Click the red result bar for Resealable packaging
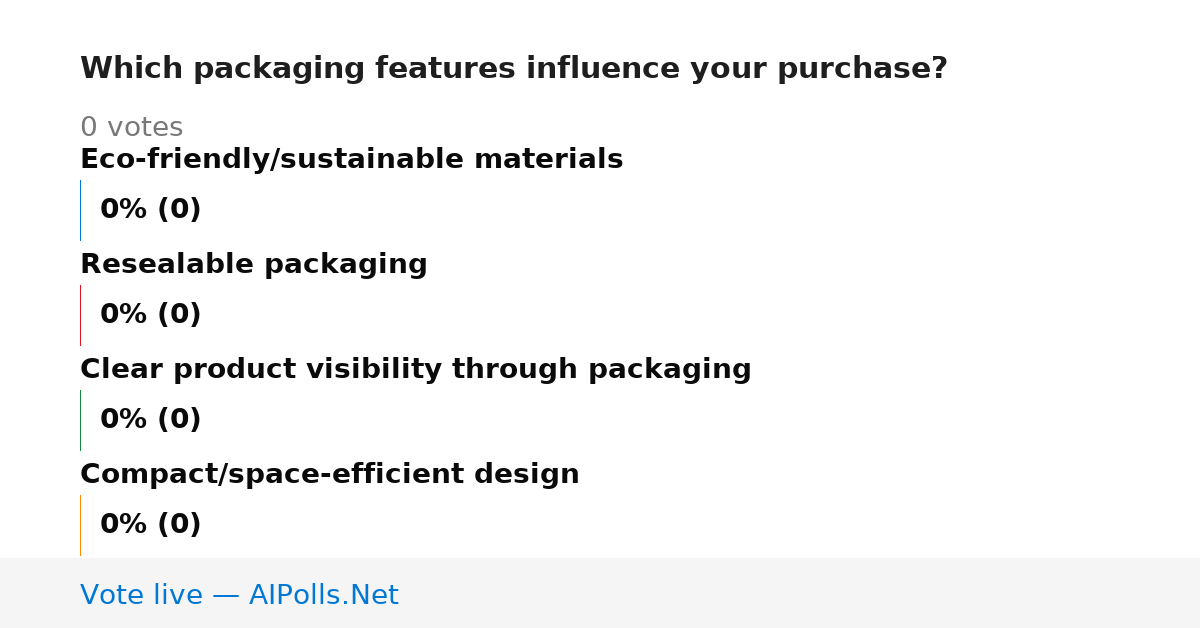1200x628 pixels. 80,315
